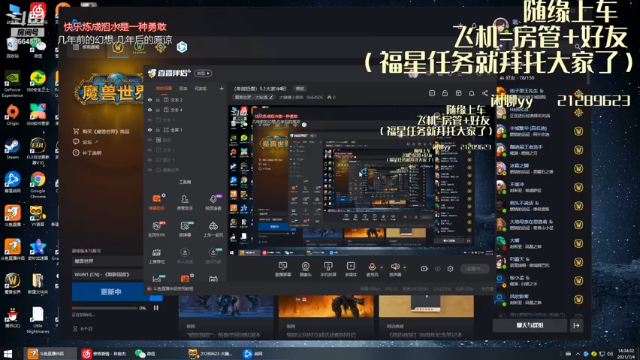Click the start streaming button in companion

[x=475, y=269]
